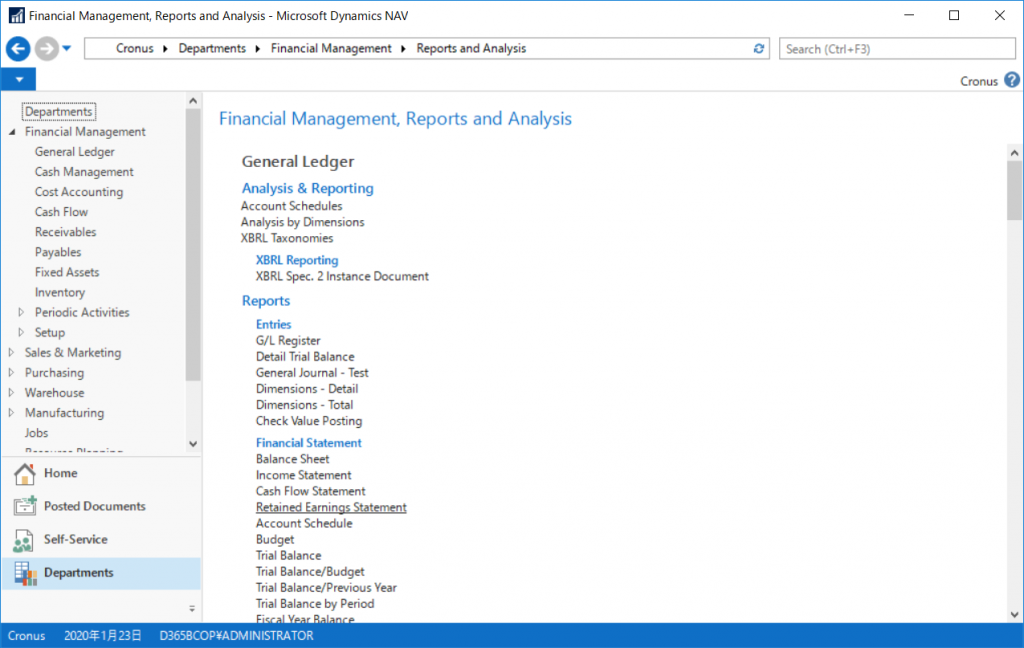Click the main content vertical scrollbar down arrow
1024x648 pixels.
1014,614
